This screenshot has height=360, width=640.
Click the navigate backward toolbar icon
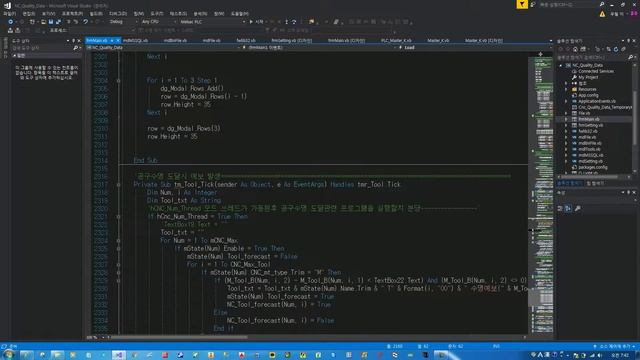pos(10,22)
